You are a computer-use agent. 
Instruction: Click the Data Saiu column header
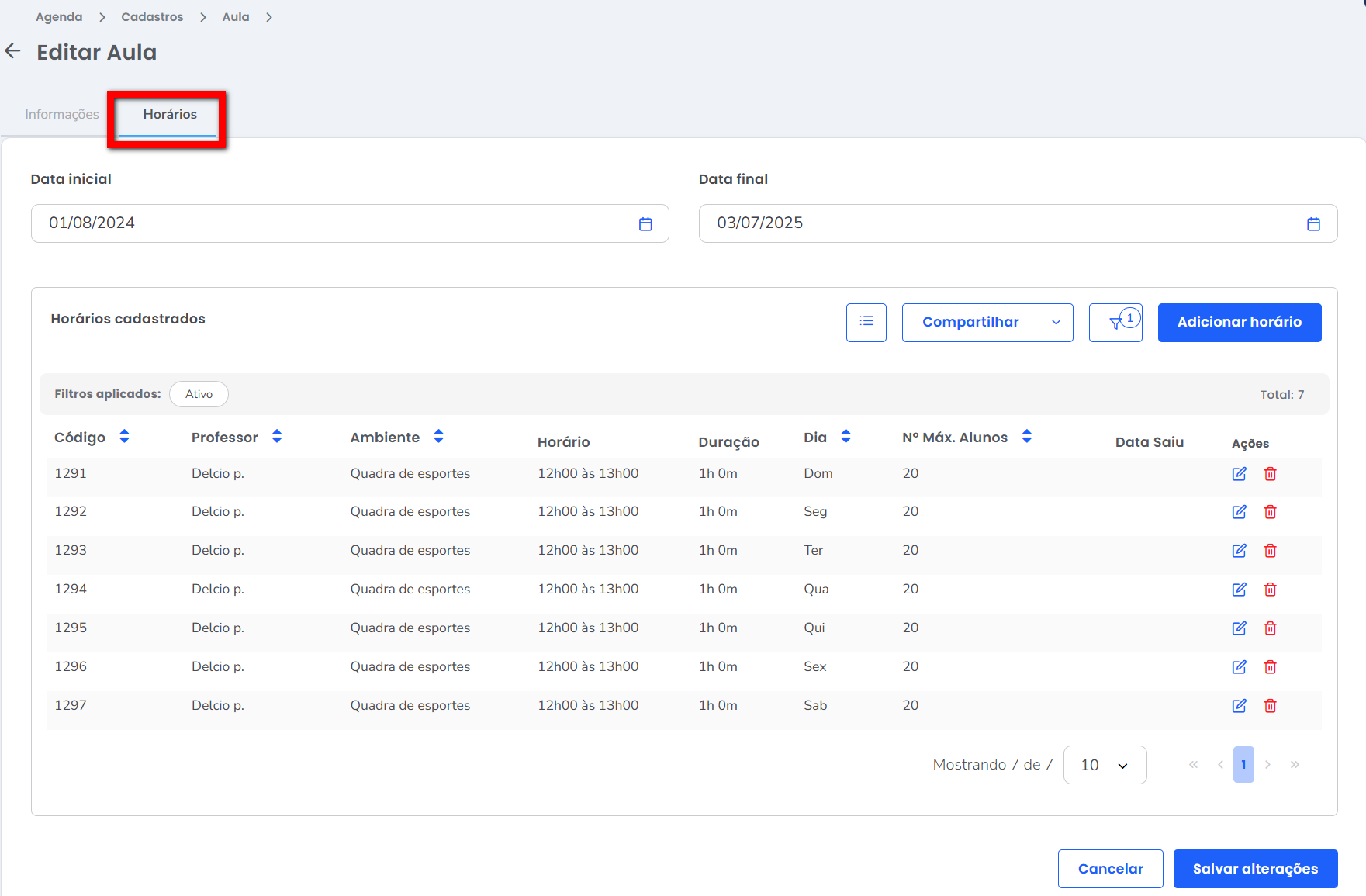coord(1150,442)
